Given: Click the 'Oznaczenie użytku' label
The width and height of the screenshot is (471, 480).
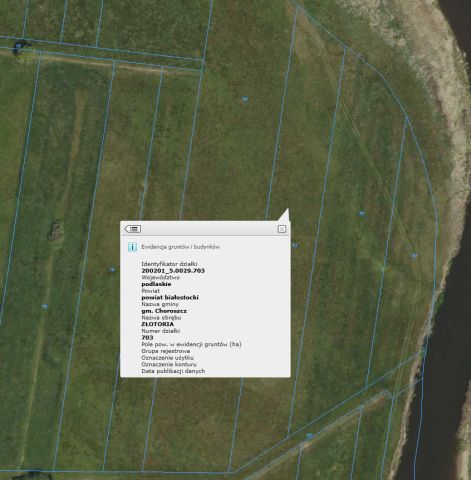Looking at the screenshot, I should pyautogui.click(x=168, y=358).
